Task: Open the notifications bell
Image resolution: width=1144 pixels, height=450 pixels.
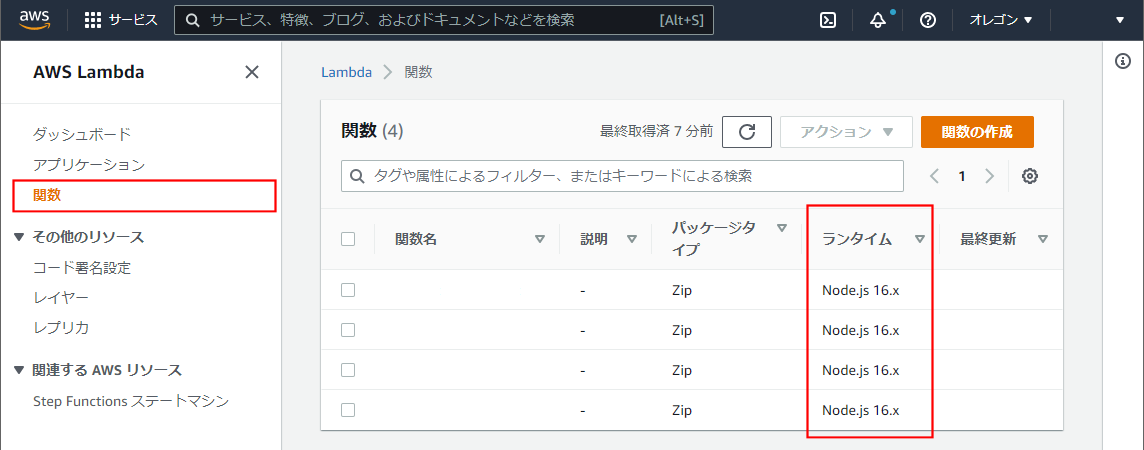Action: [878, 20]
